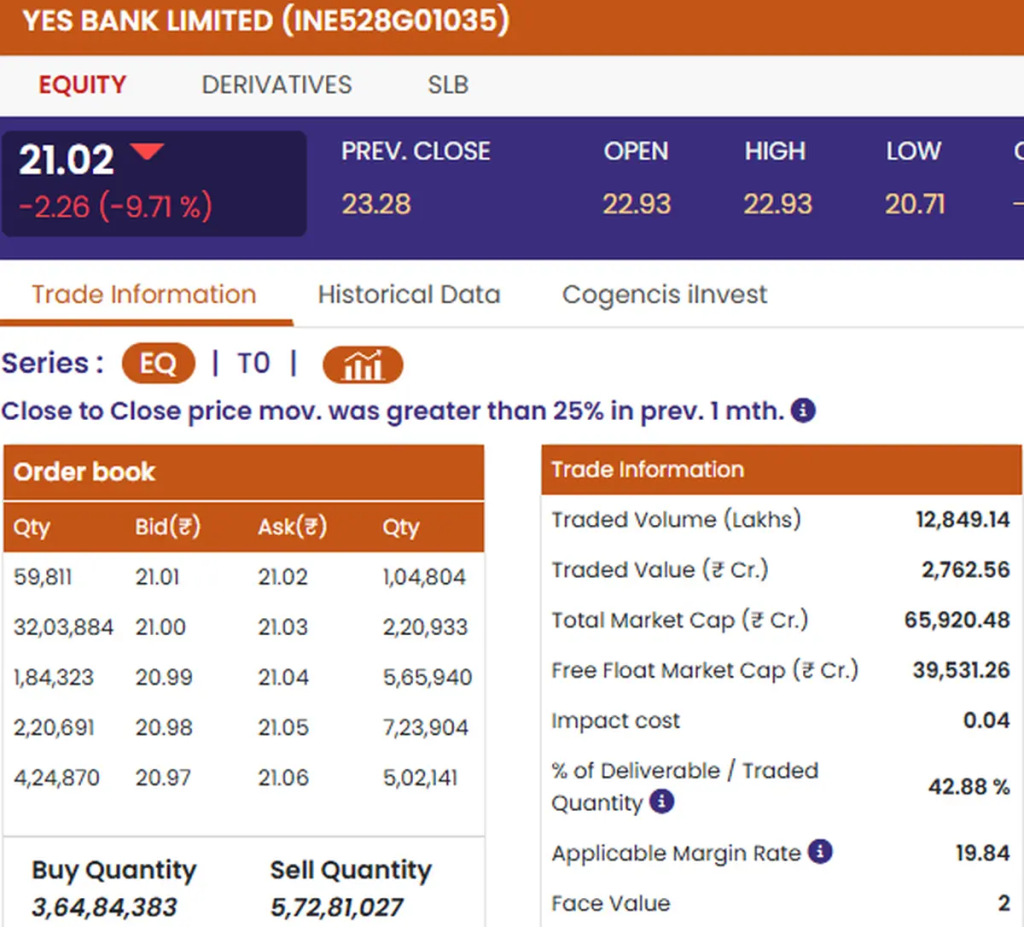Image resolution: width=1024 pixels, height=927 pixels.
Task: Click ask price 21.04
Action: tap(283, 677)
